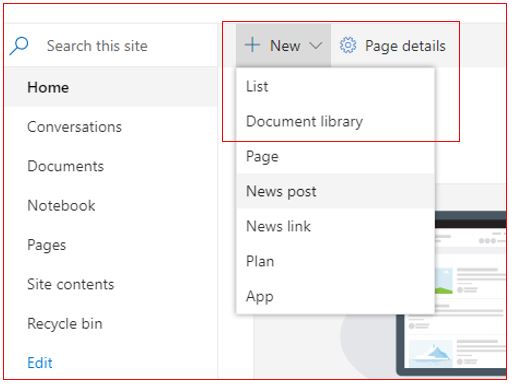Collapse the New dropdown chevron

pos(315,45)
